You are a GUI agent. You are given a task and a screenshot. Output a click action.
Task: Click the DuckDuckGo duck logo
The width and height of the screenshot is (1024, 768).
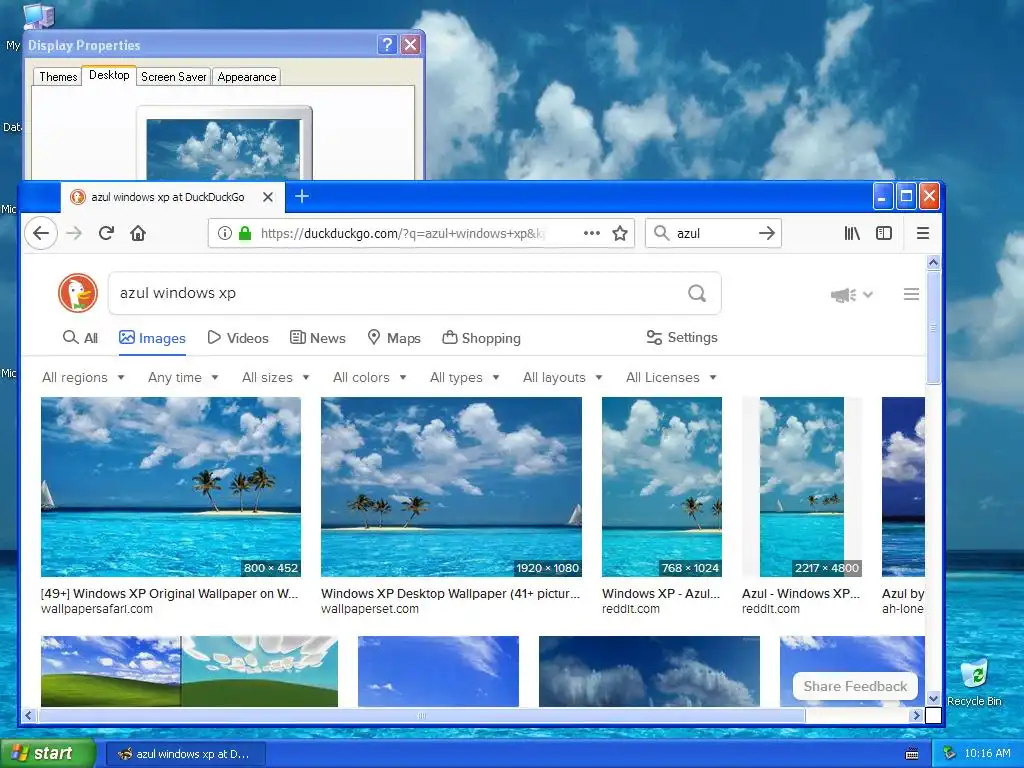pyautogui.click(x=78, y=293)
